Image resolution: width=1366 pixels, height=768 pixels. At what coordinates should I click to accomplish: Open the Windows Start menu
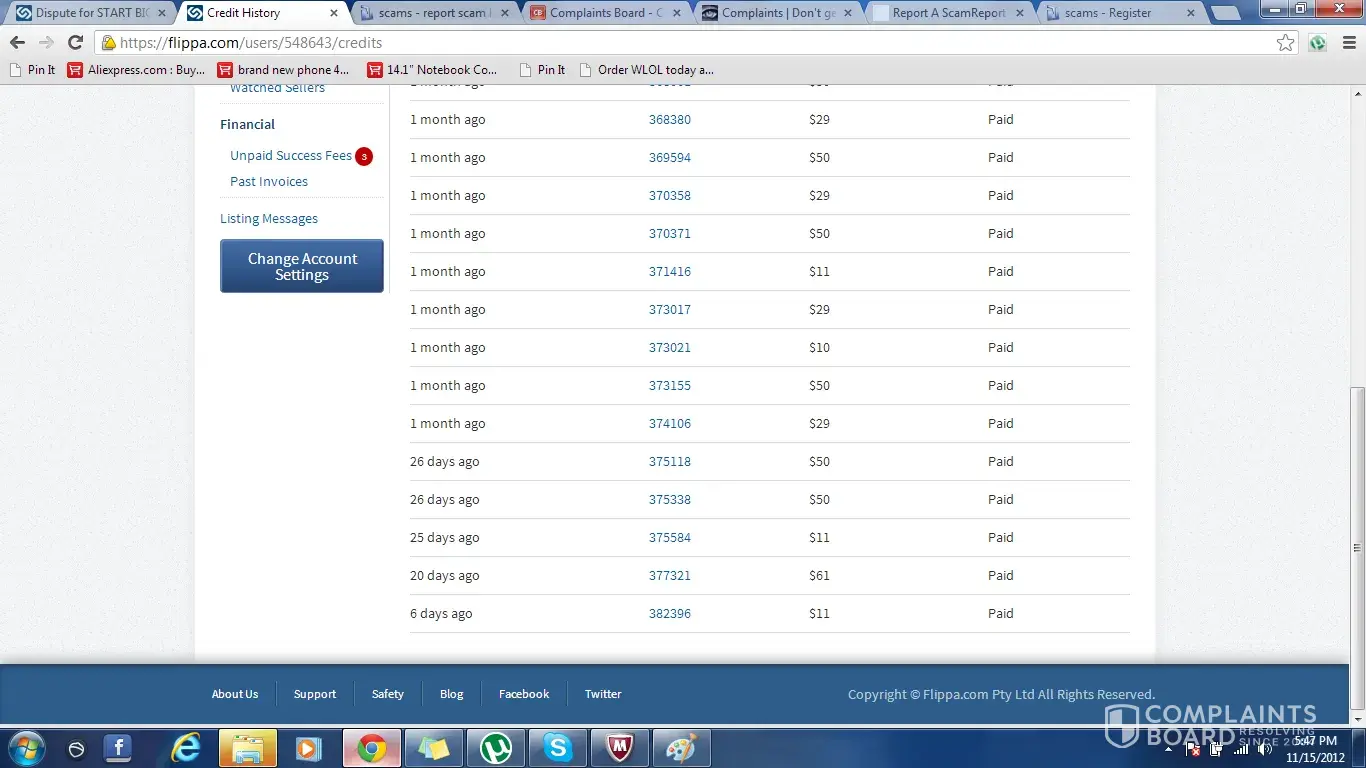(26, 748)
